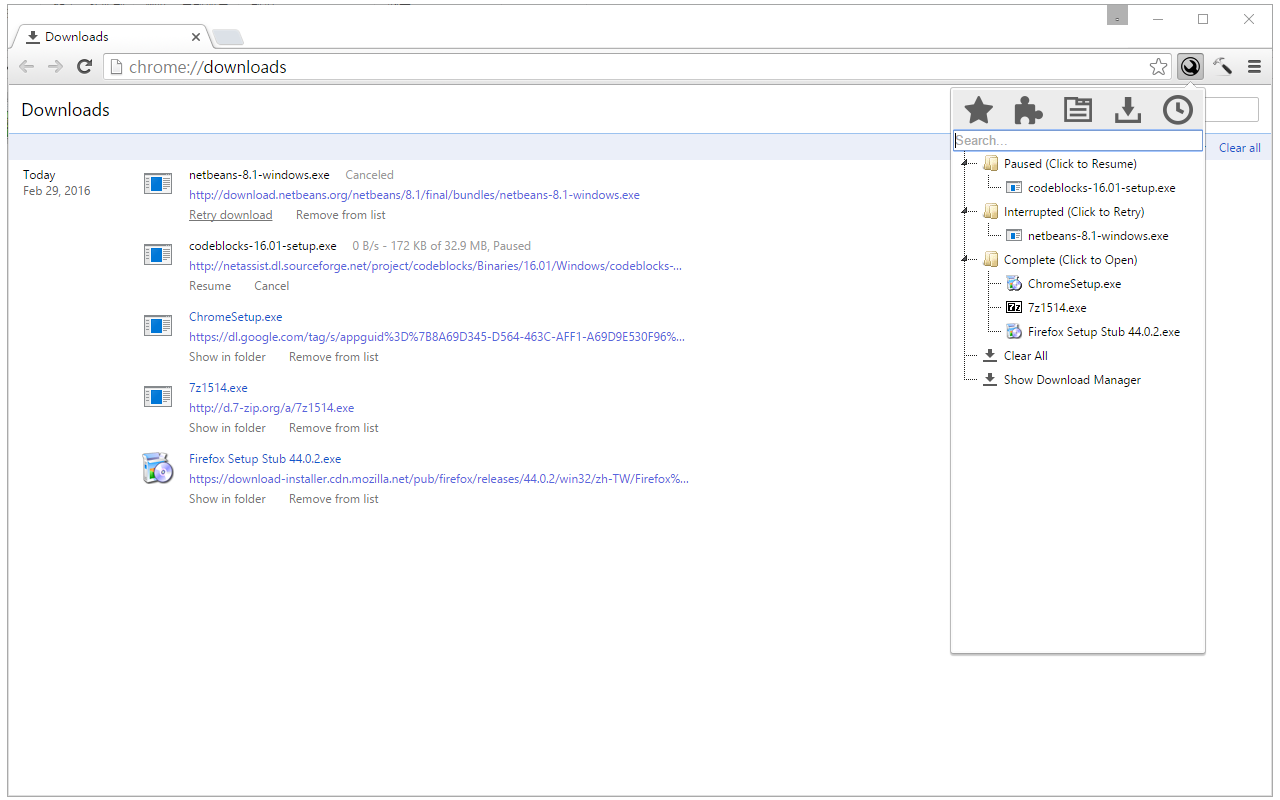Open 7z1514.exe from popup tree
Viewport: 1280px width, 800px height.
tap(1057, 307)
